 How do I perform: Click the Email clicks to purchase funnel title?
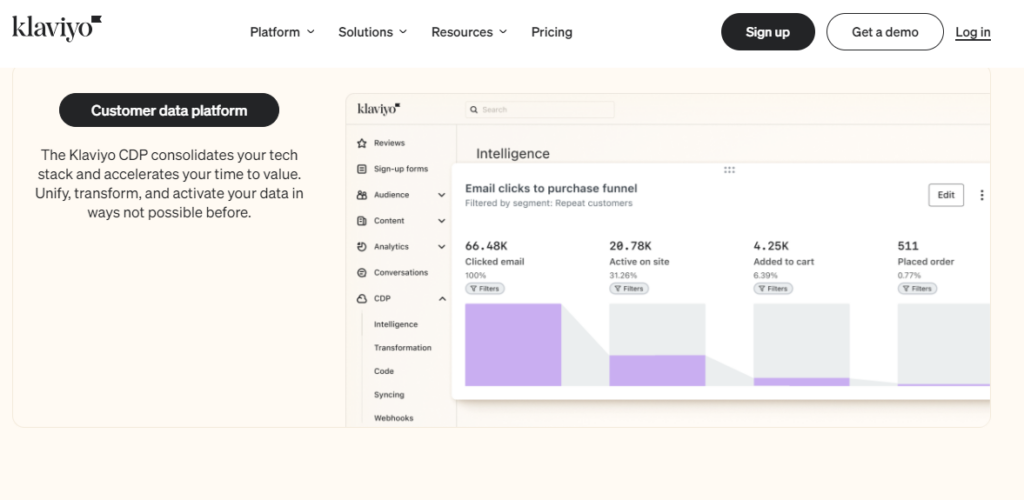coord(551,189)
